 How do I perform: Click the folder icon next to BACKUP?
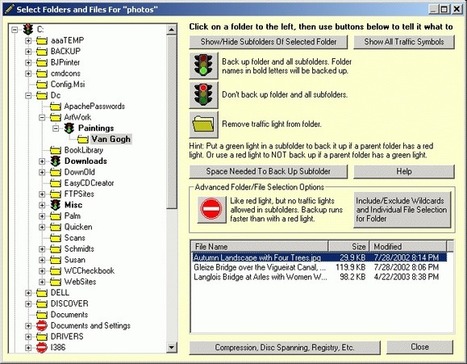point(42,52)
